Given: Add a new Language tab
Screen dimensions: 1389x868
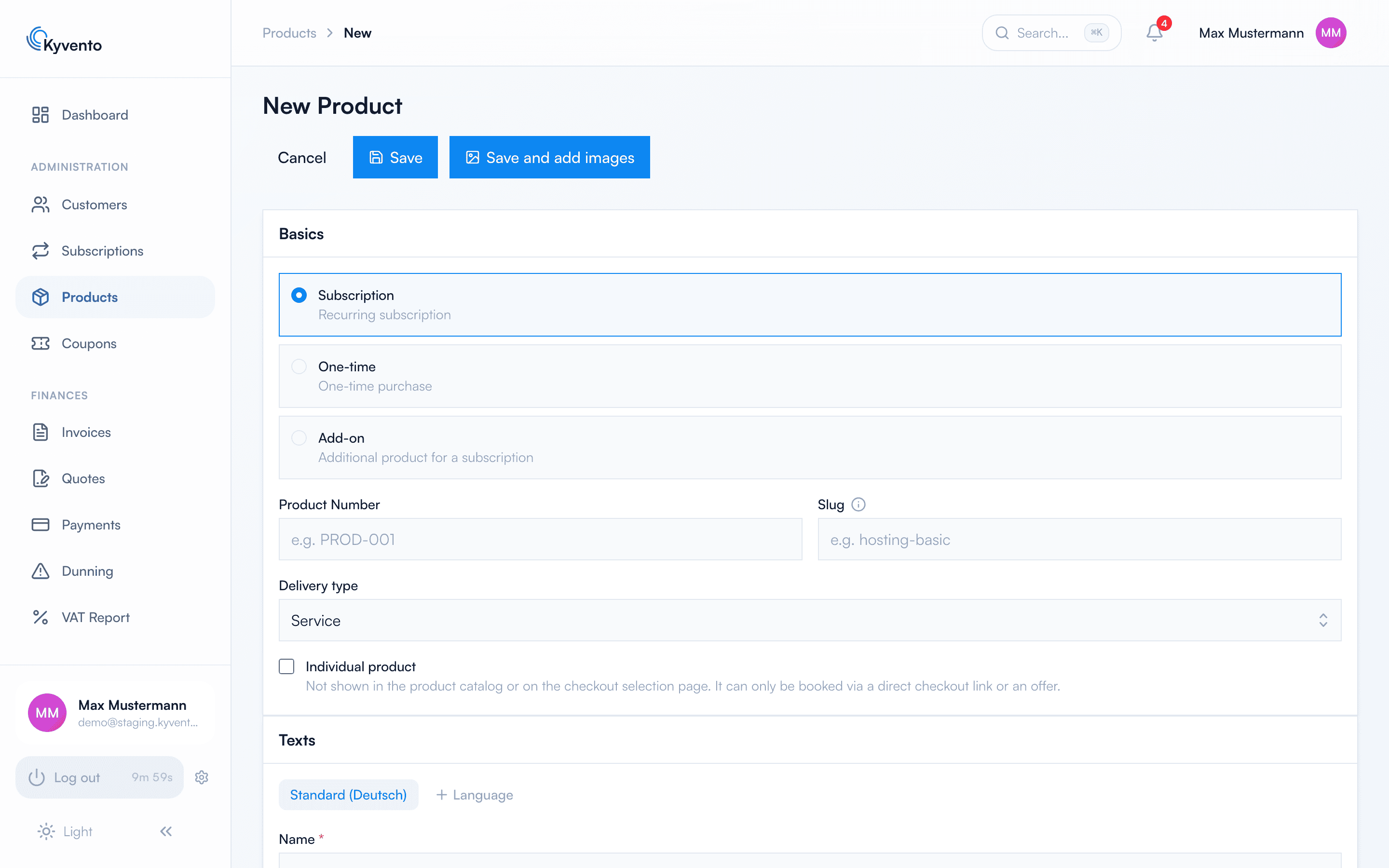Looking at the screenshot, I should [x=474, y=795].
